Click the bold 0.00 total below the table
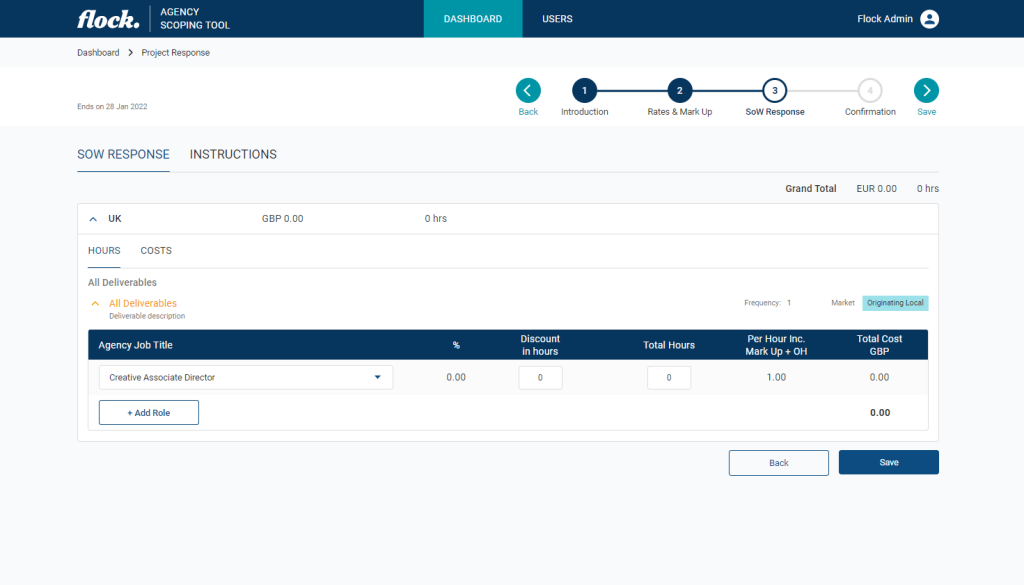1024x585 pixels. 880,413
